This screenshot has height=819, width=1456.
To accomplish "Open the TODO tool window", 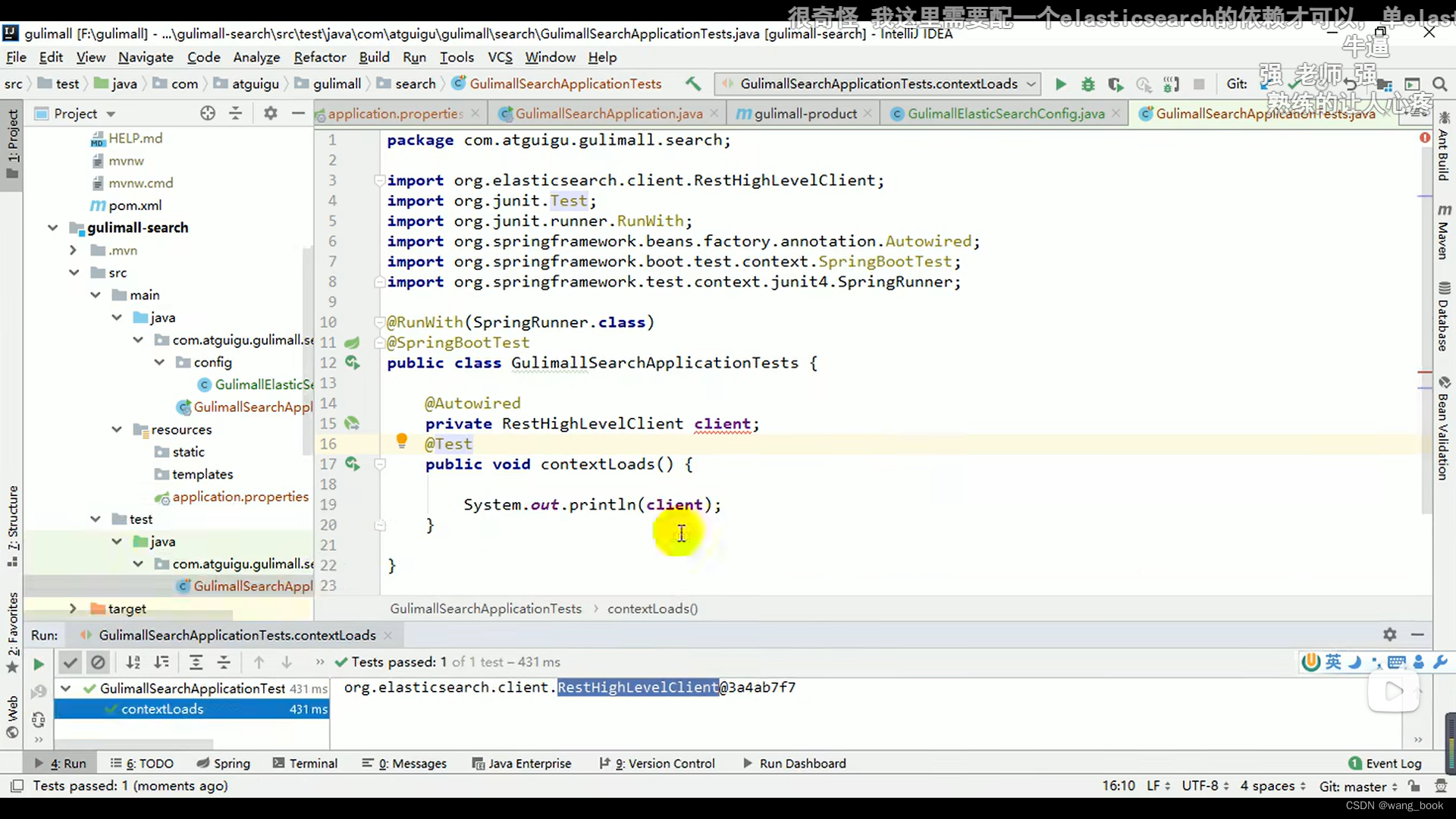I will (x=143, y=764).
